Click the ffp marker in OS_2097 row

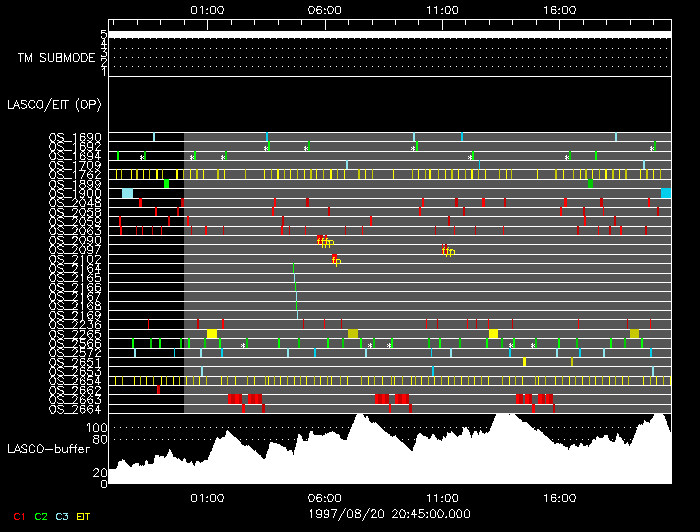[x=448, y=250]
